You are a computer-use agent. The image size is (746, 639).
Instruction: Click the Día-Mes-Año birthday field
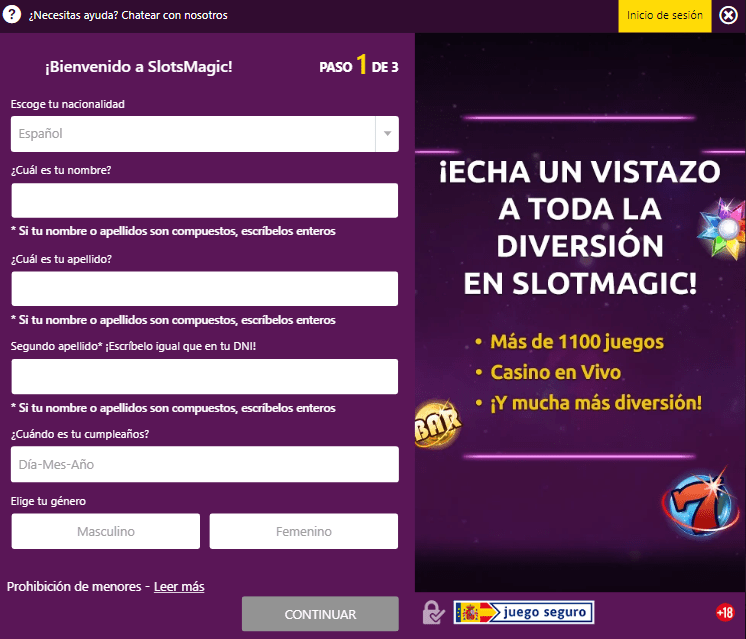tap(205, 464)
